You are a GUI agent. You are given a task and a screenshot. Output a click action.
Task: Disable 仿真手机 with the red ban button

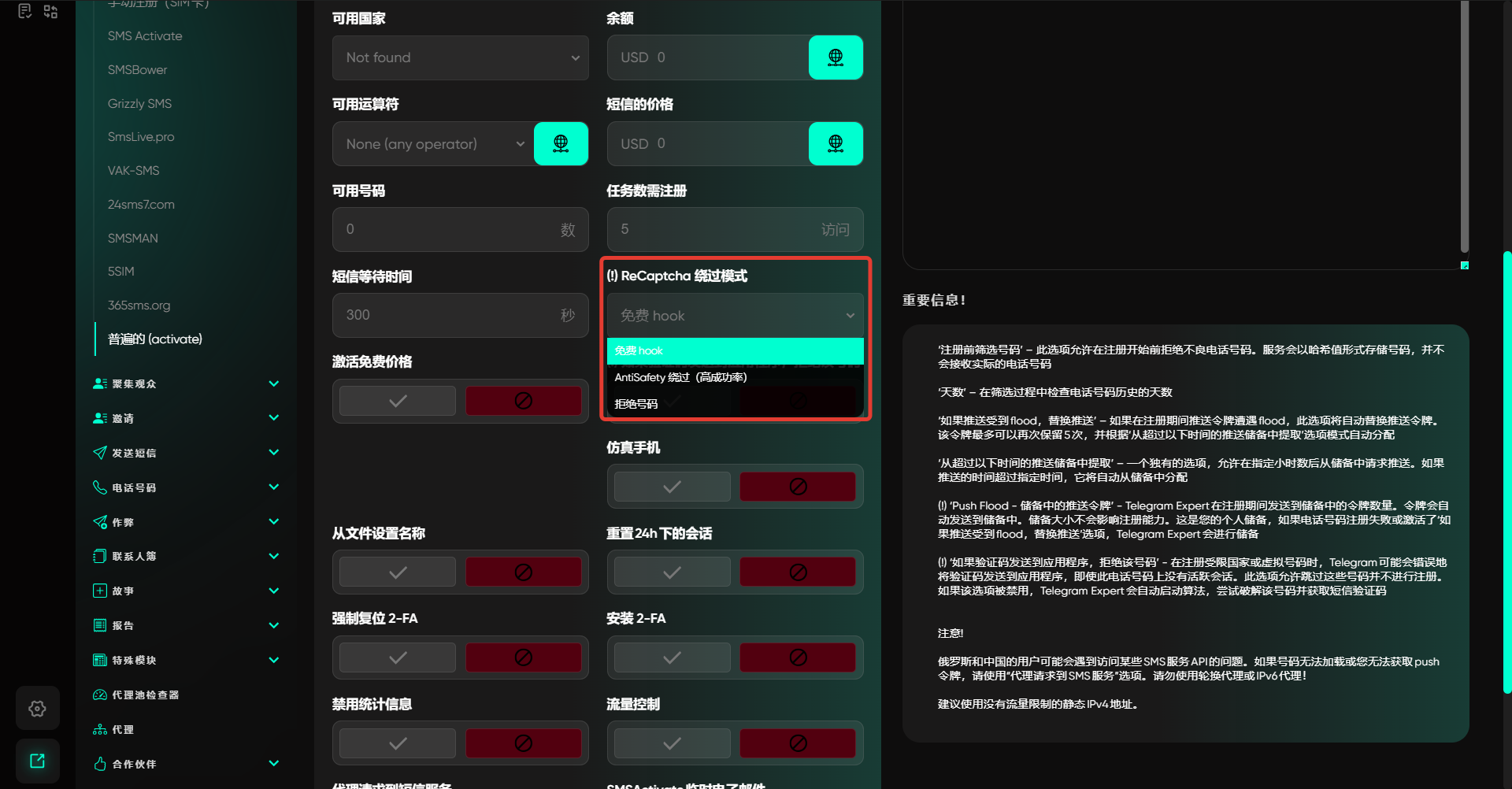point(797,487)
